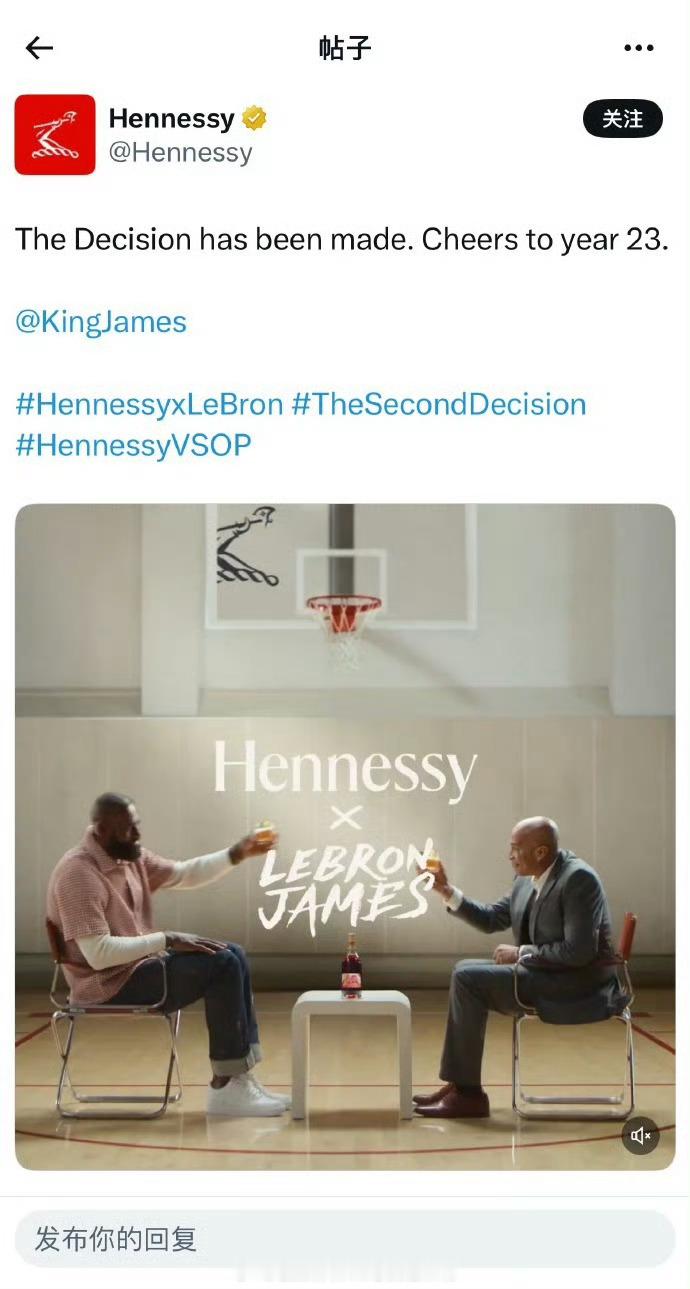Open the @KingJames mention link

coord(101,322)
